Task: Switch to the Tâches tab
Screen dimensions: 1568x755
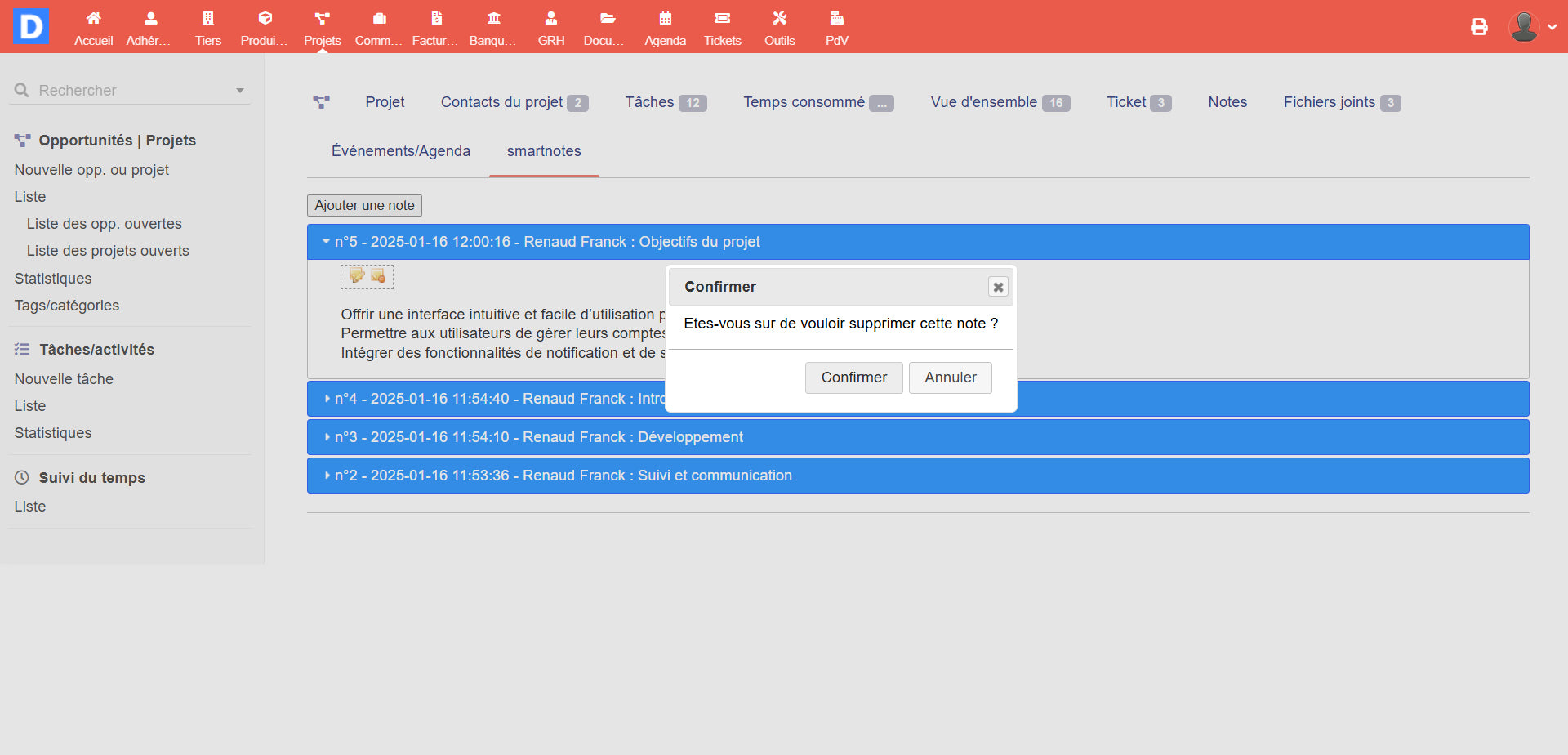Action: (x=649, y=102)
